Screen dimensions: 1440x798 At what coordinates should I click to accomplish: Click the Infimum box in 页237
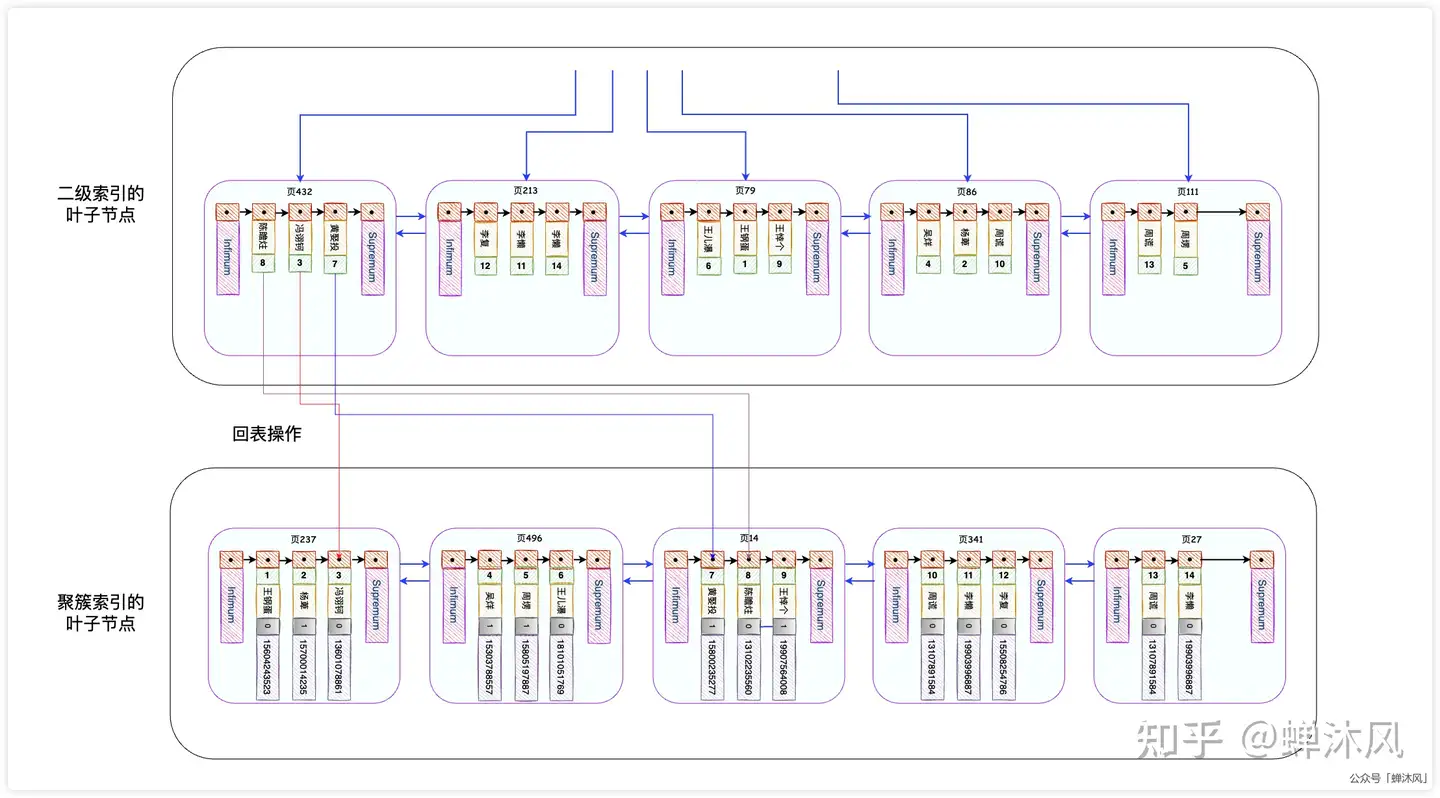pyautogui.click(x=233, y=605)
